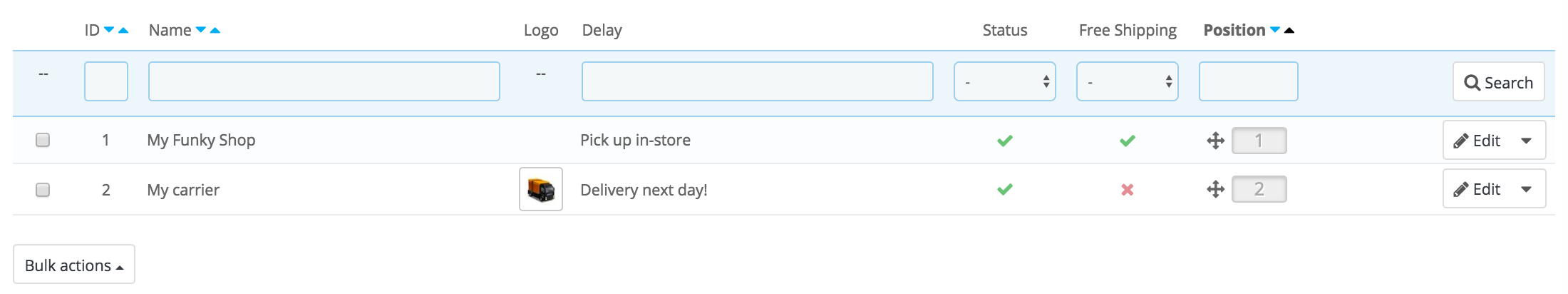Expand the Bulk actions menu

click(x=73, y=265)
